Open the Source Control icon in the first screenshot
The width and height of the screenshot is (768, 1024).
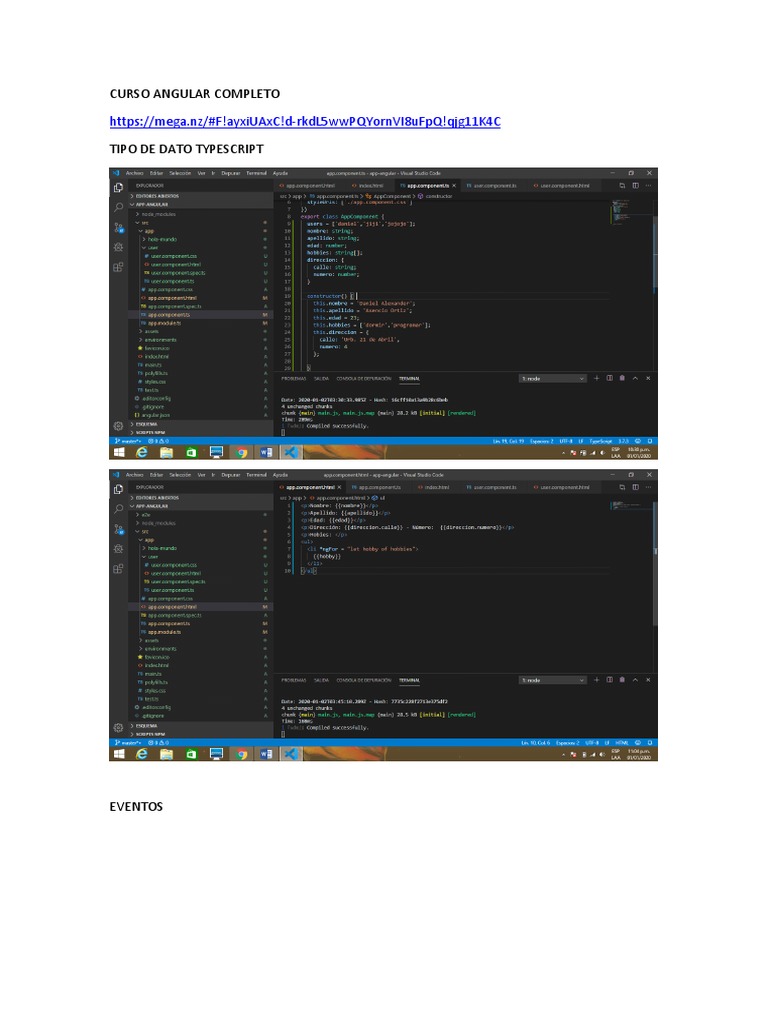[x=118, y=227]
